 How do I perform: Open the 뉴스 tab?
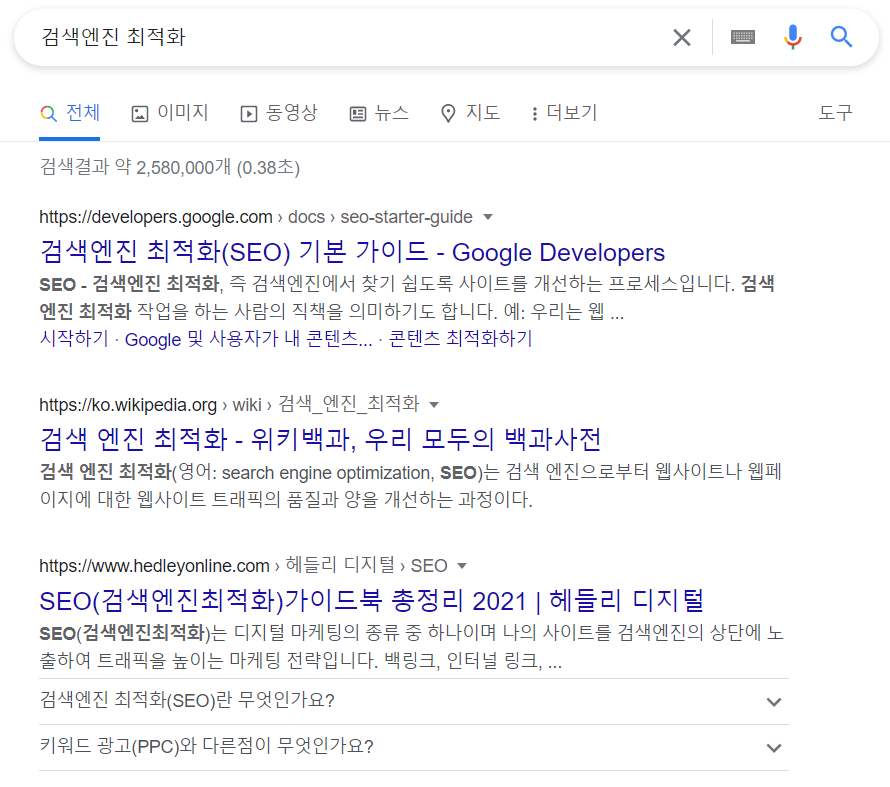(379, 113)
